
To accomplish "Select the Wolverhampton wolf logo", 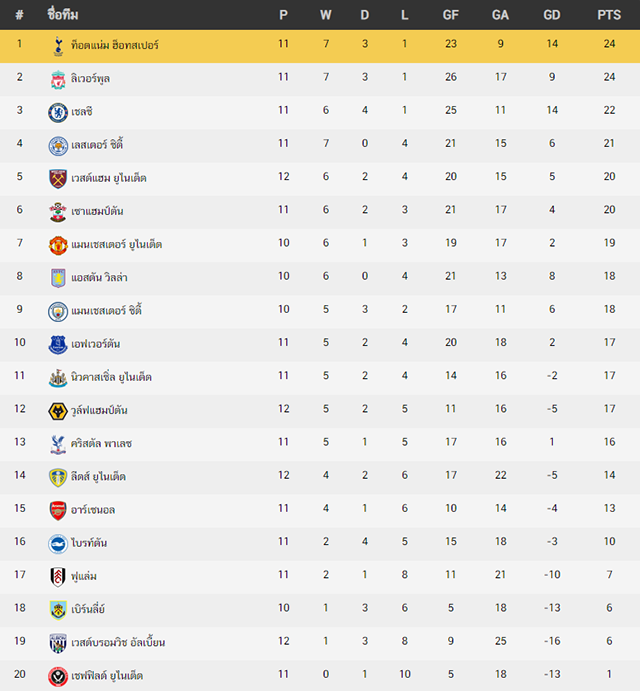I will tap(58, 411).
